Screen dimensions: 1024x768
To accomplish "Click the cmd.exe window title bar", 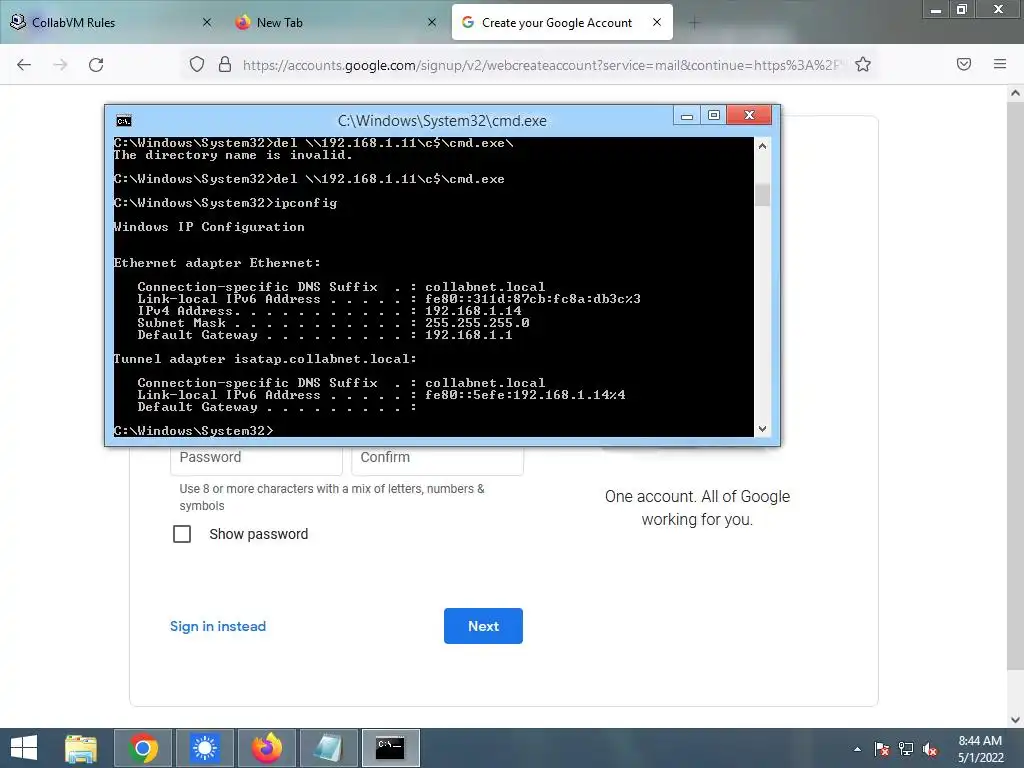I will [442, 121].
